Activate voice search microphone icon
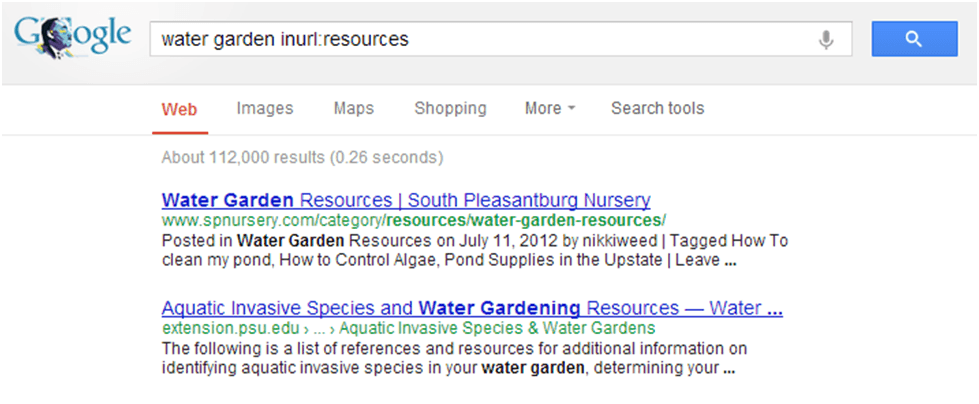The width and height of the screenshot is (979, 404). [825, 39]
